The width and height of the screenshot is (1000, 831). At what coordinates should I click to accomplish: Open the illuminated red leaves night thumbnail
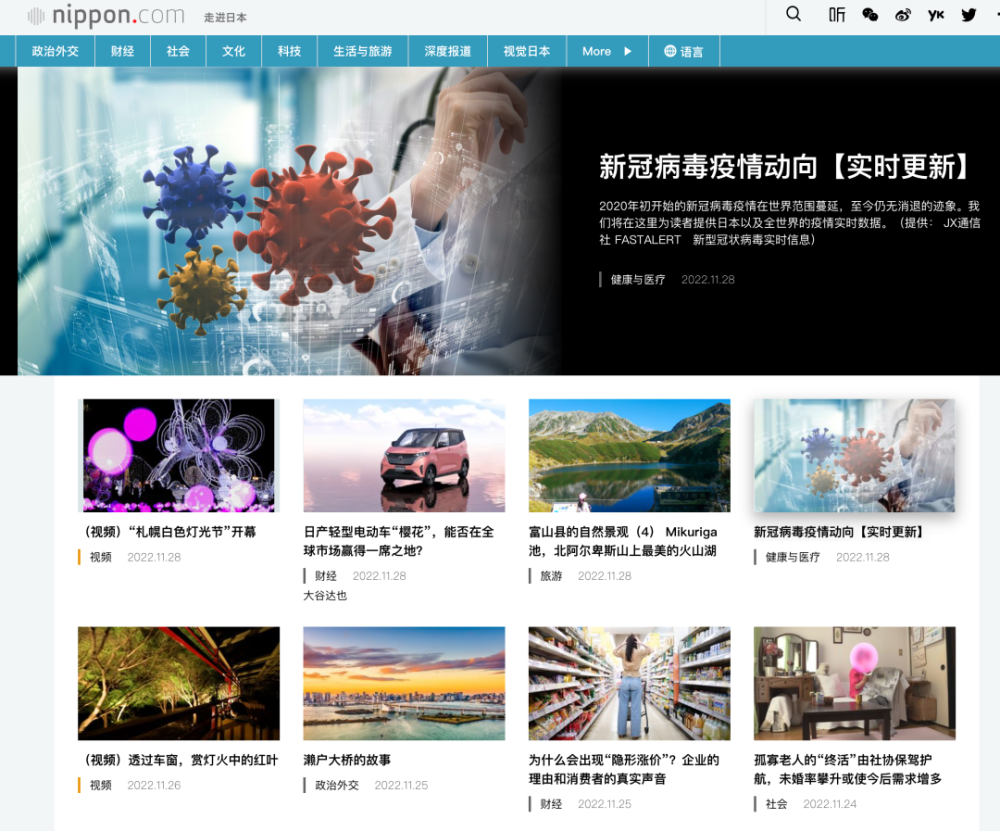(x=179, y=683)
